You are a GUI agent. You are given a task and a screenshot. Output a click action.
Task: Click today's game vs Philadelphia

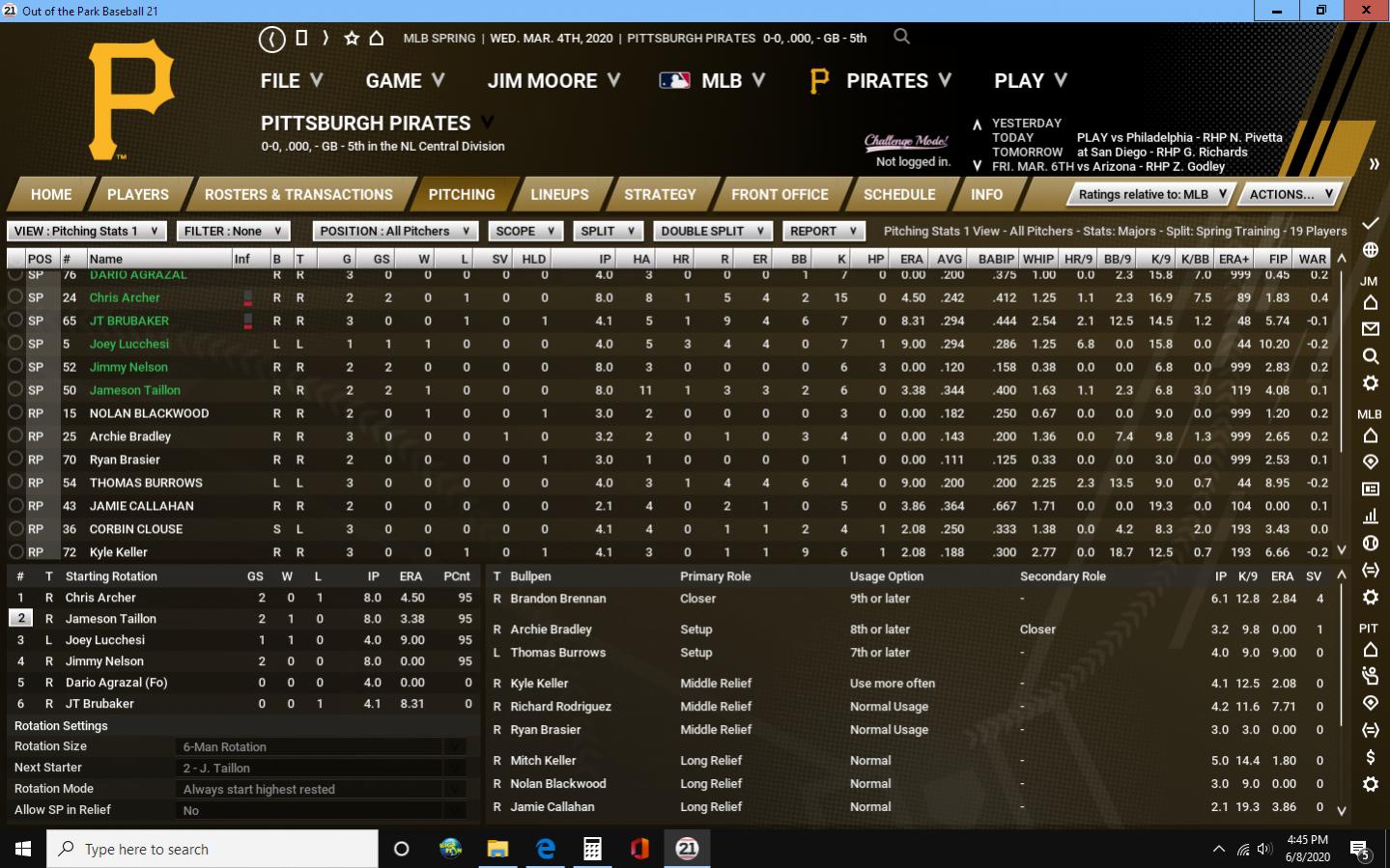1179,137
